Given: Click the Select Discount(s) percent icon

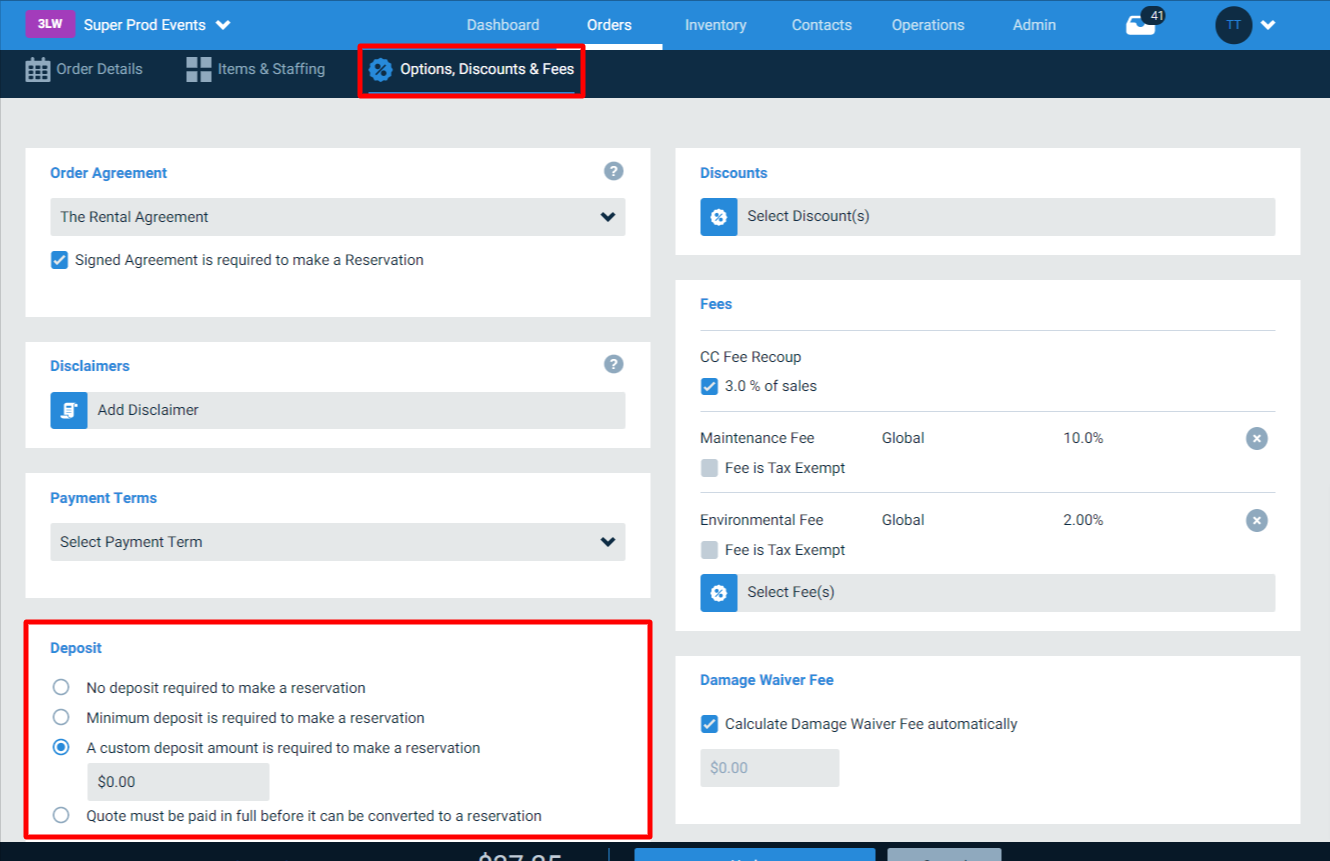Looking at the screenshot, I should (719, 216).
